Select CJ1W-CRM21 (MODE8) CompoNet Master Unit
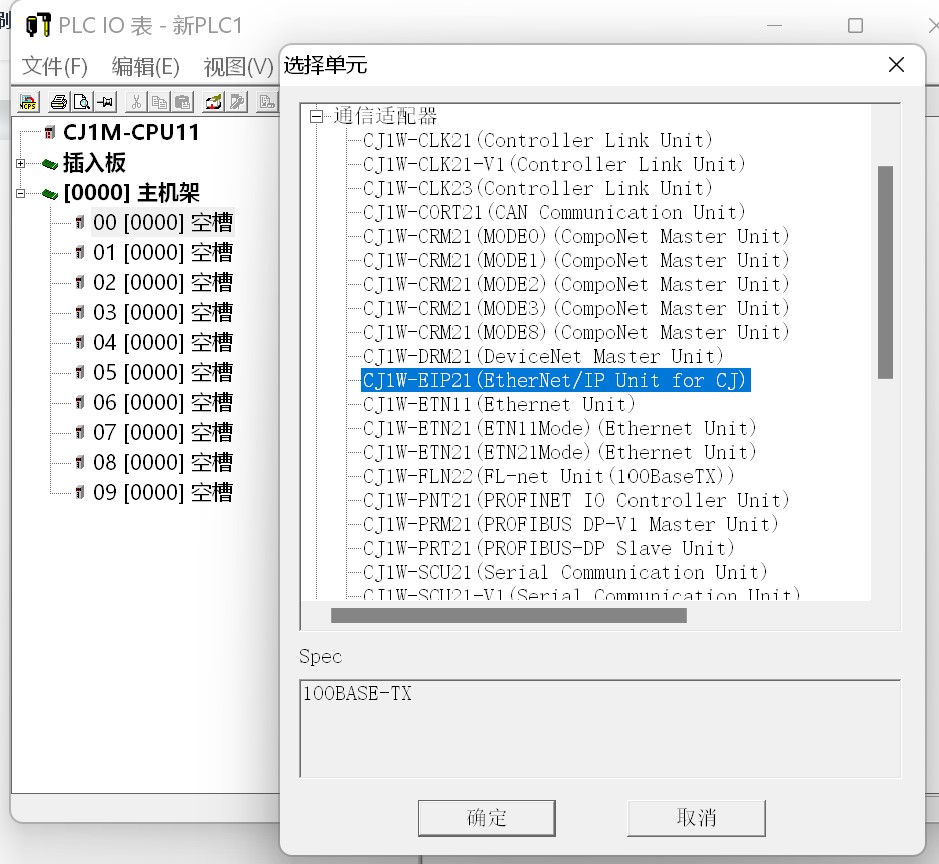 coord(576,332)
